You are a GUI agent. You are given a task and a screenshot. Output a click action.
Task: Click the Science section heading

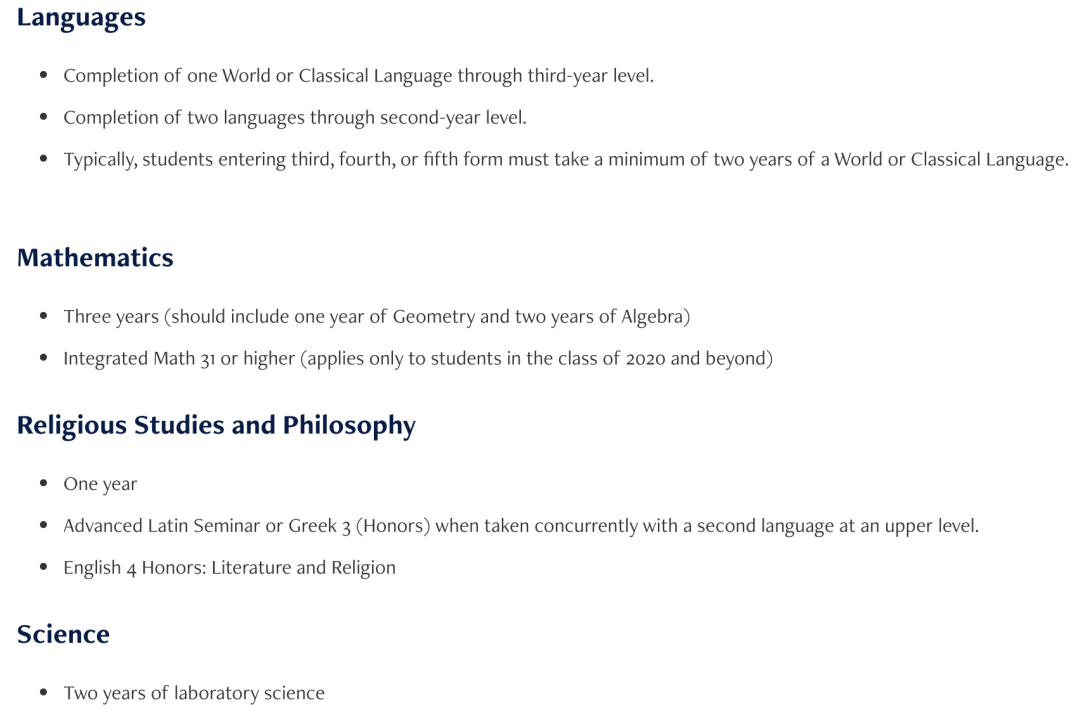tap(63, 634)
